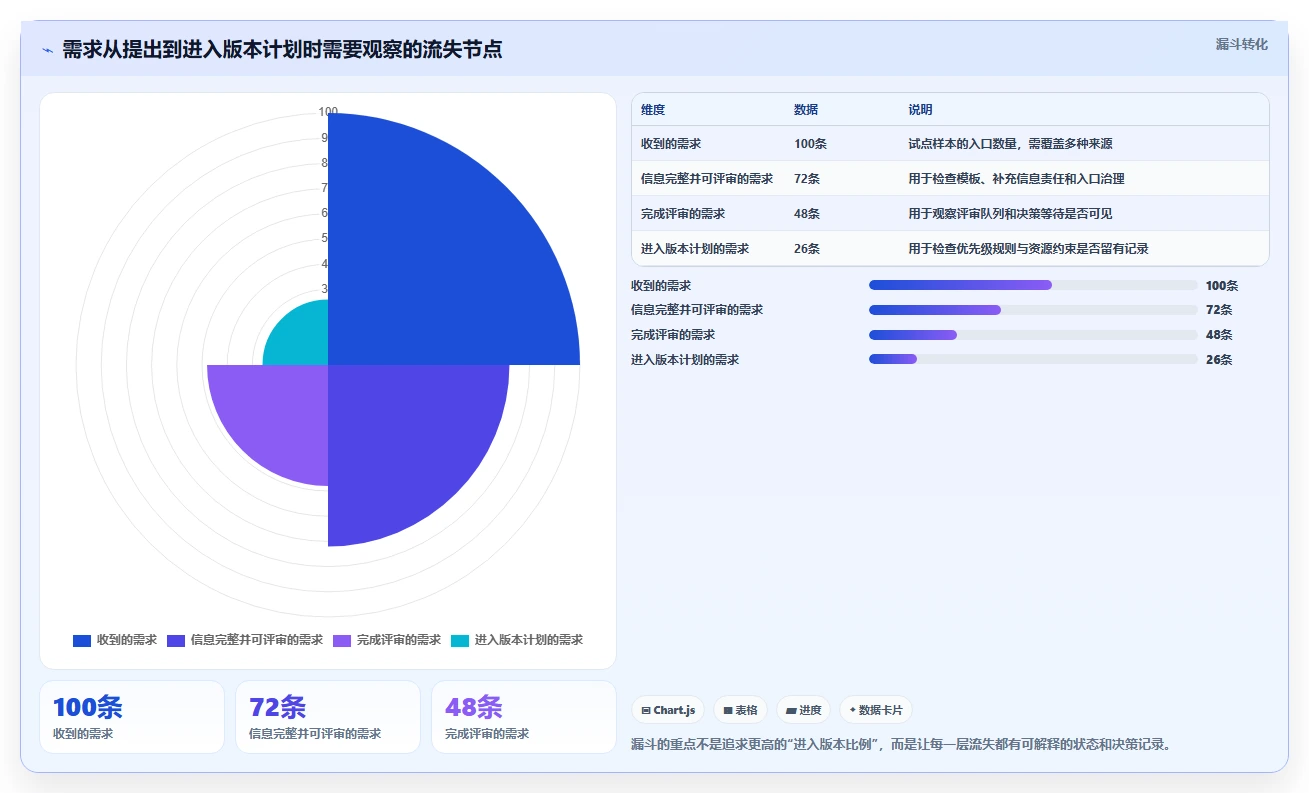This screenshot has width=1309, height=793.
Task: Click the lightning icon beside the title
Action: 47,50
